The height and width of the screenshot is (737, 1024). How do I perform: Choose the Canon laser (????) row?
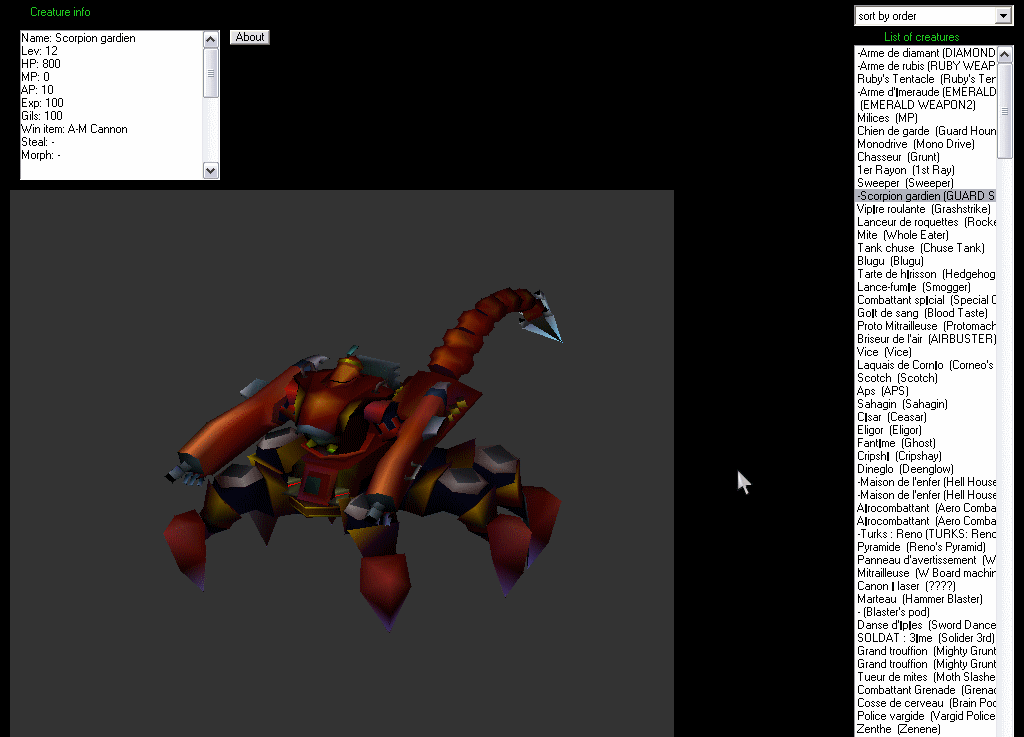tap(926, 587)
